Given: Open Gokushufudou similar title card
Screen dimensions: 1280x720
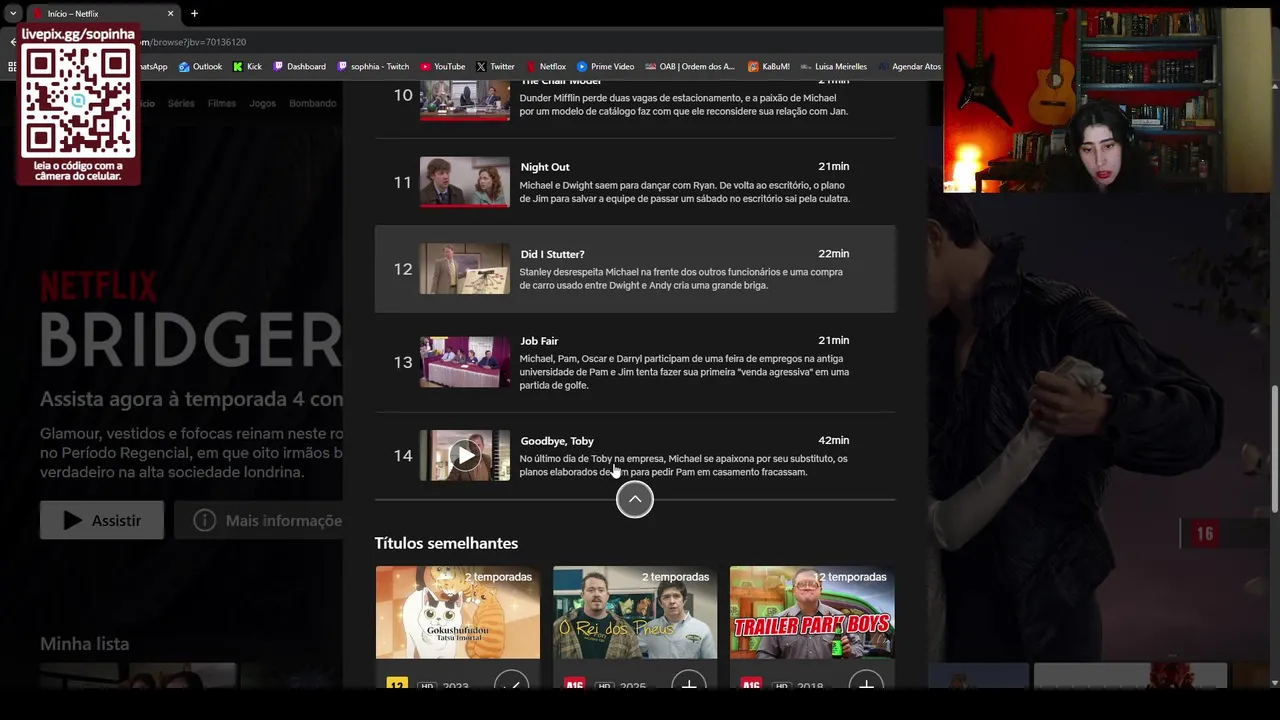Looking at the screenshot, I should (x=458, y=612).
